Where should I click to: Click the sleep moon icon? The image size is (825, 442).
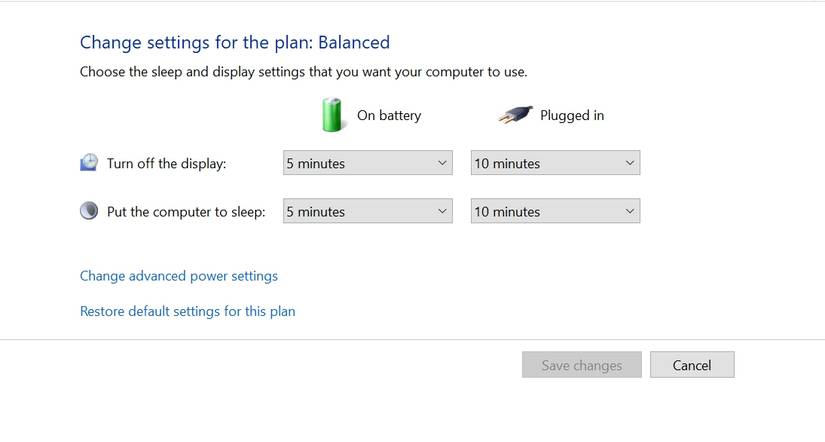point(89,211)
